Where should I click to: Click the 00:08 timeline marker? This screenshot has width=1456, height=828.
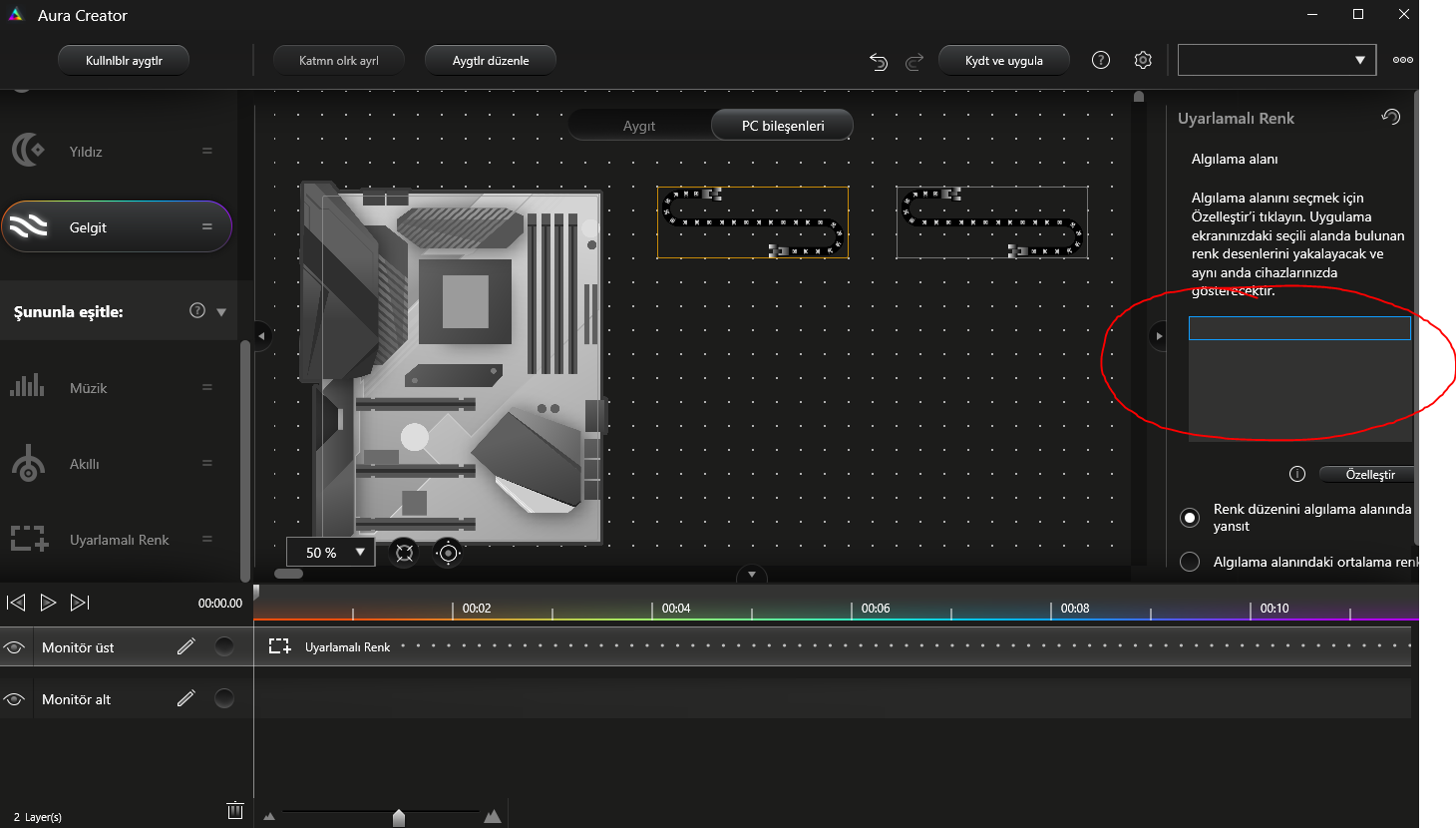(1075, 608)
